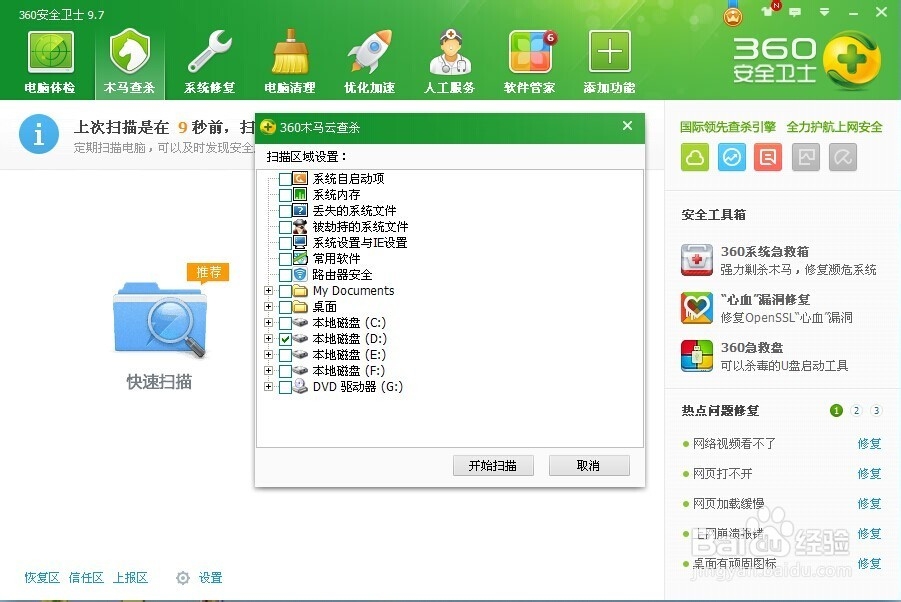
Task: Click 360 yellow plus logo
Action: click(x=851, y=60)
